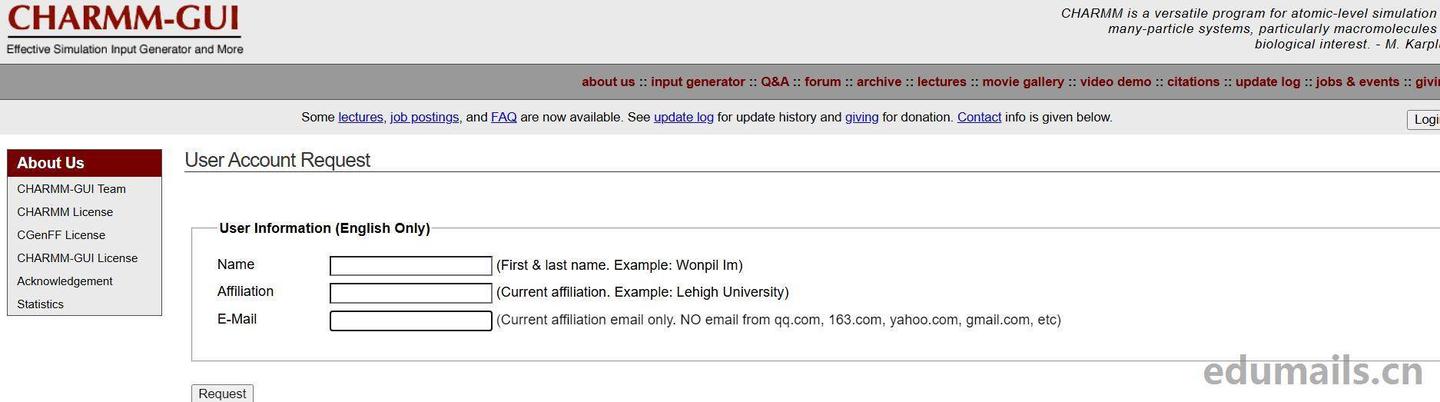Click the E-Mail input box
This screenshot has width=1440, height=402.
tap(411, 321)
